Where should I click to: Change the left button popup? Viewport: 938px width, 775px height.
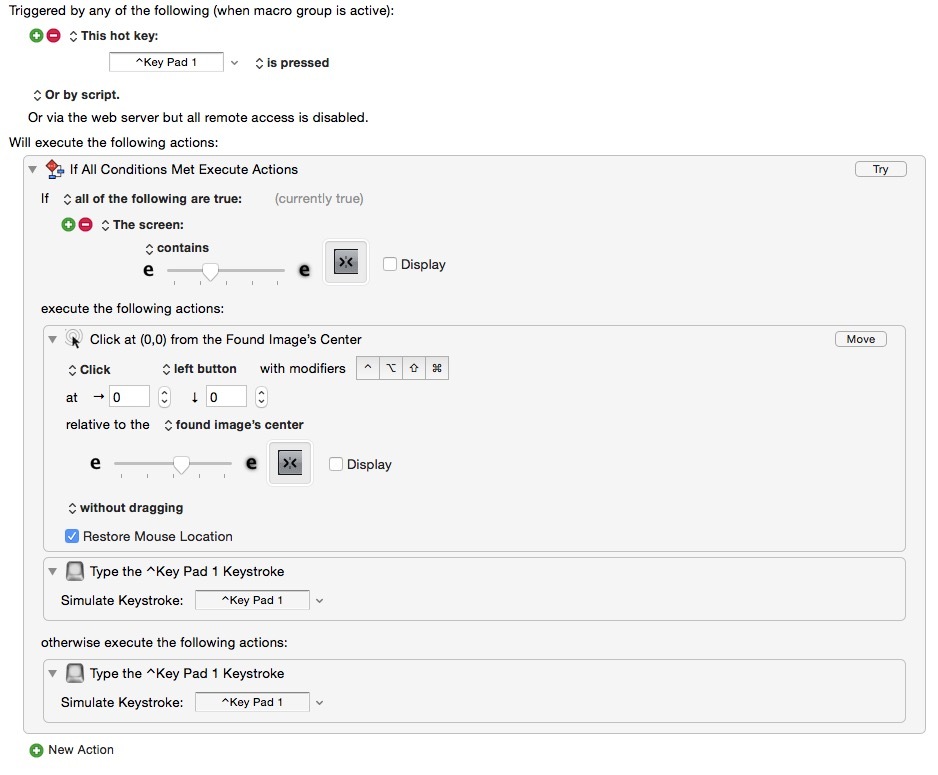tap(199, 369)
